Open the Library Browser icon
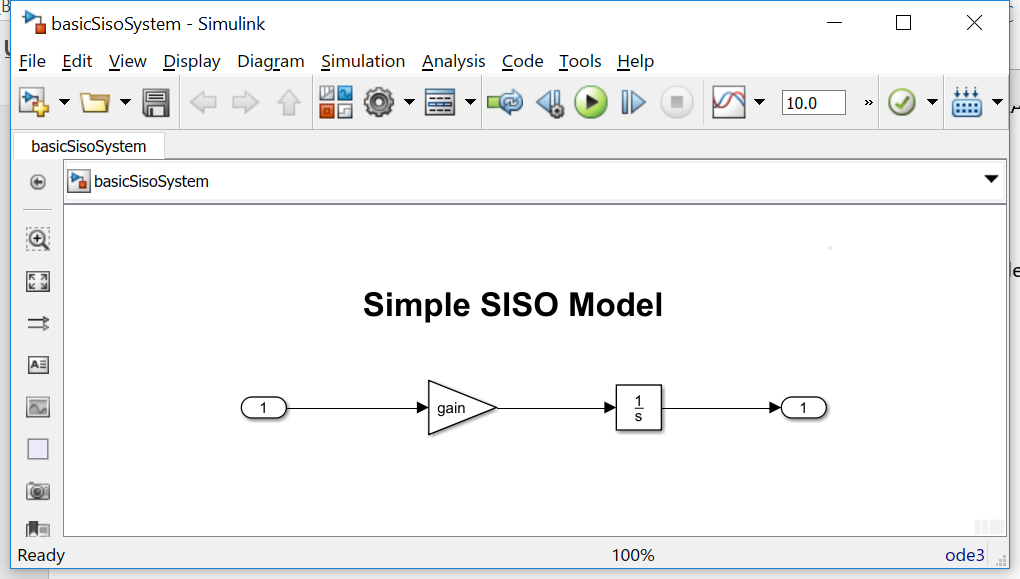Viewport: 1020px width, 579px height. 336,102
